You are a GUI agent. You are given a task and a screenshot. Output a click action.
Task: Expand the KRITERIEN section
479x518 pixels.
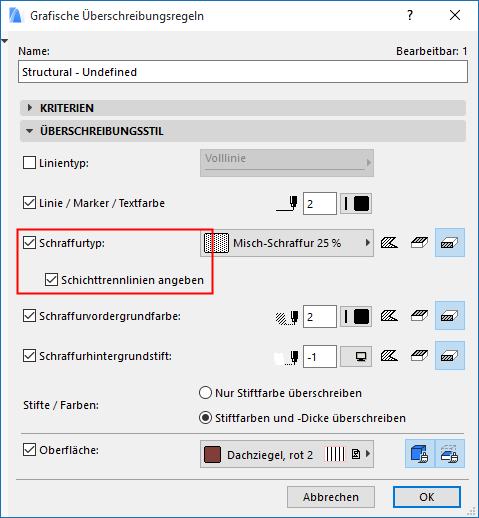click(x=243, y=108)
